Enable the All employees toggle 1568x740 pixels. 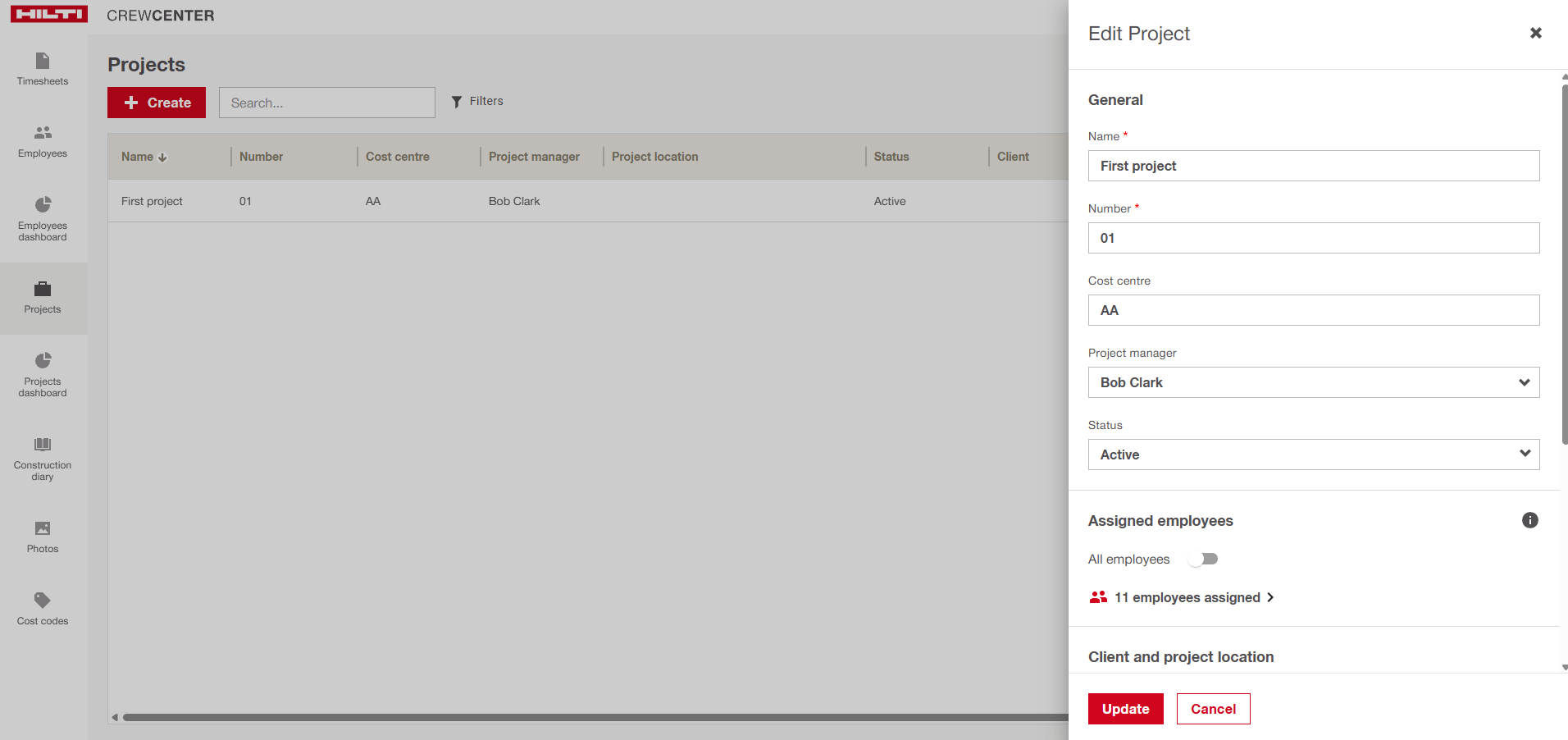[1203, 560]
